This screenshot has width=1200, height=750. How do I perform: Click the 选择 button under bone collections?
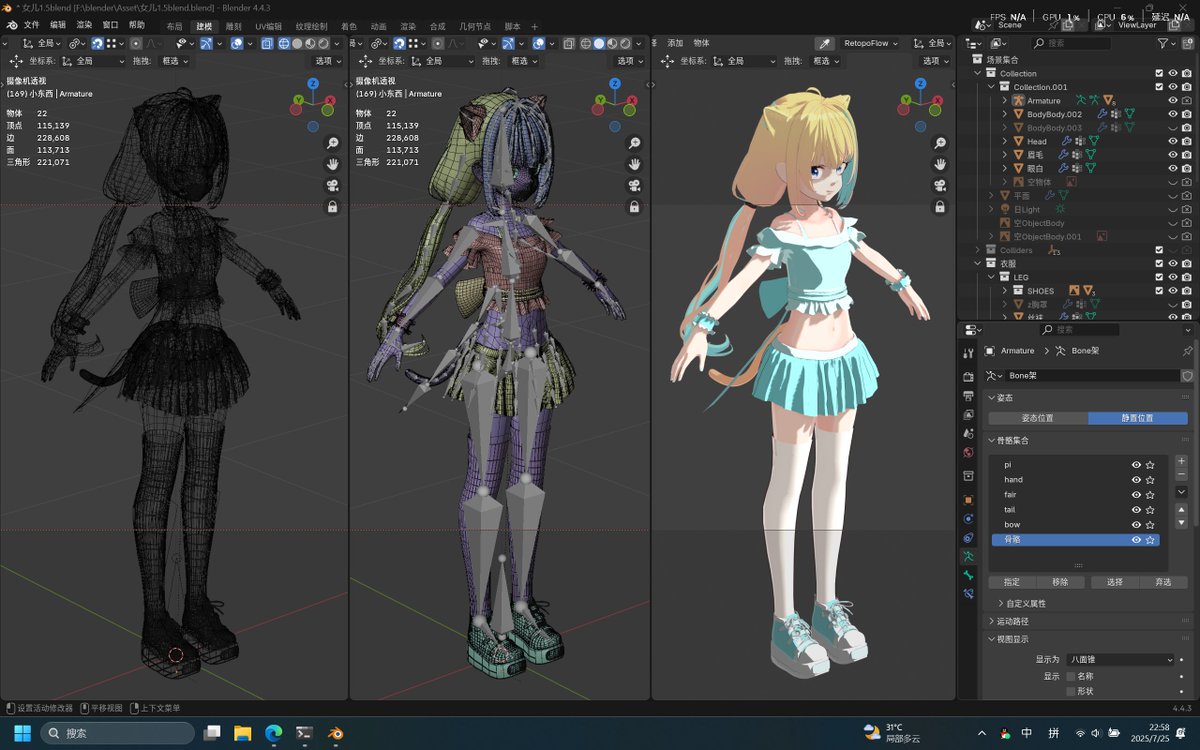coord(1114,582)
